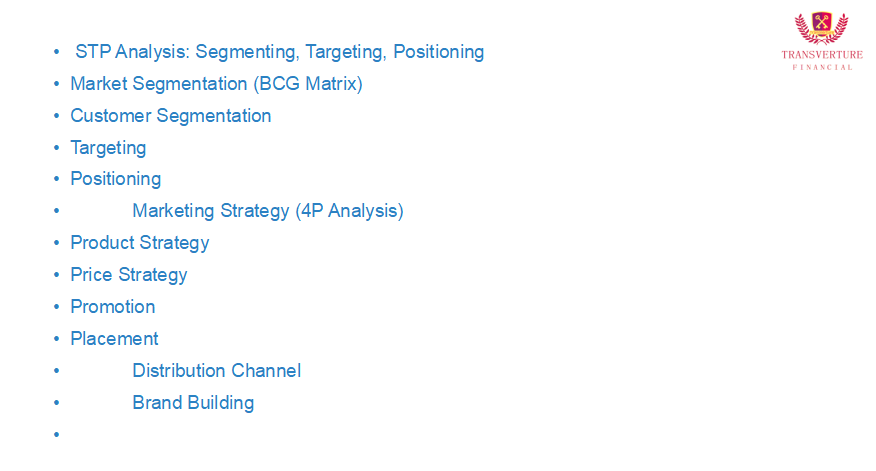Click the bullet dot before STP Analysis
Viewport: 876px width, 471px height.
click(x=57, y=53)
